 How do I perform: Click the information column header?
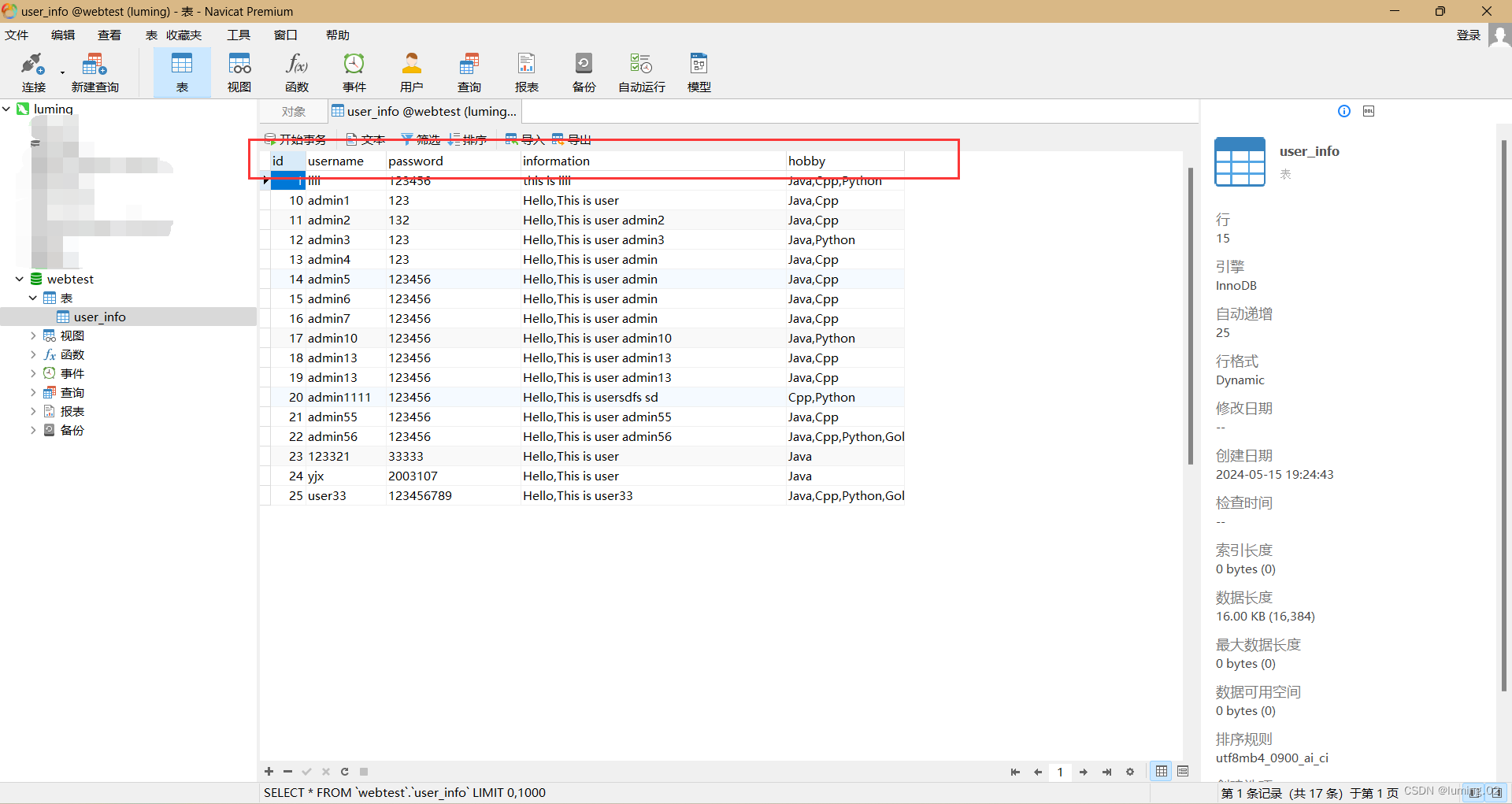pos(654,161)
